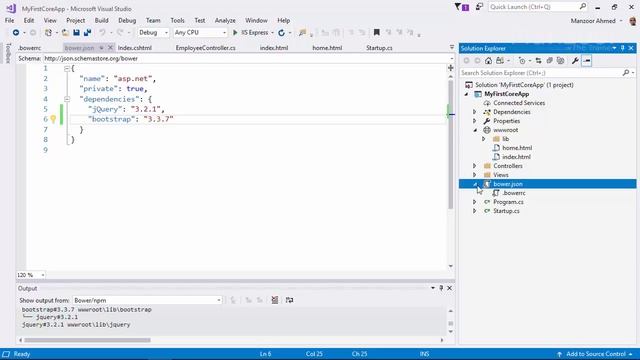Image resolution: width=640 pixels, height=360 pixels.
Task: Click the Show All Files icon
Action: pyautogui.click(x=560, y=61)
